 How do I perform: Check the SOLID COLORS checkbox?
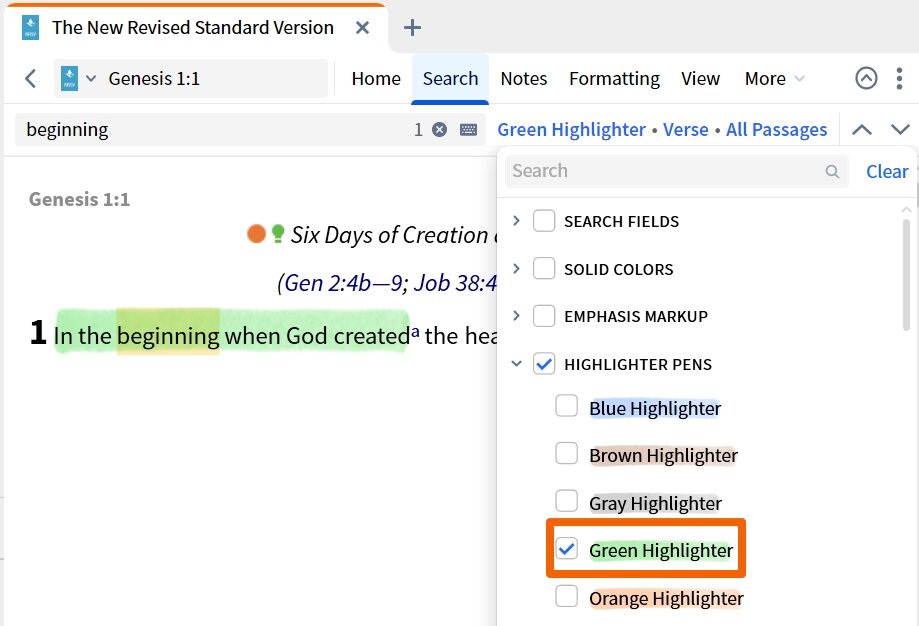543,268
